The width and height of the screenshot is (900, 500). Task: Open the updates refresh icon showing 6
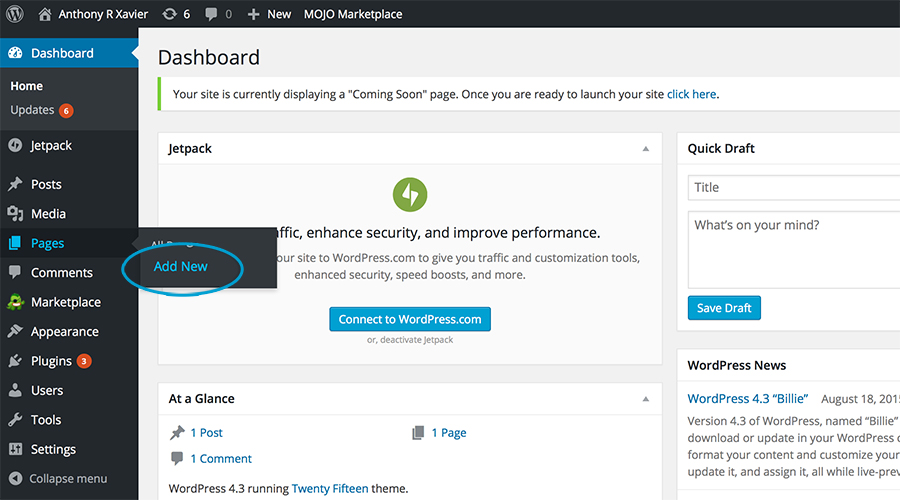click(x=169, y=14)
